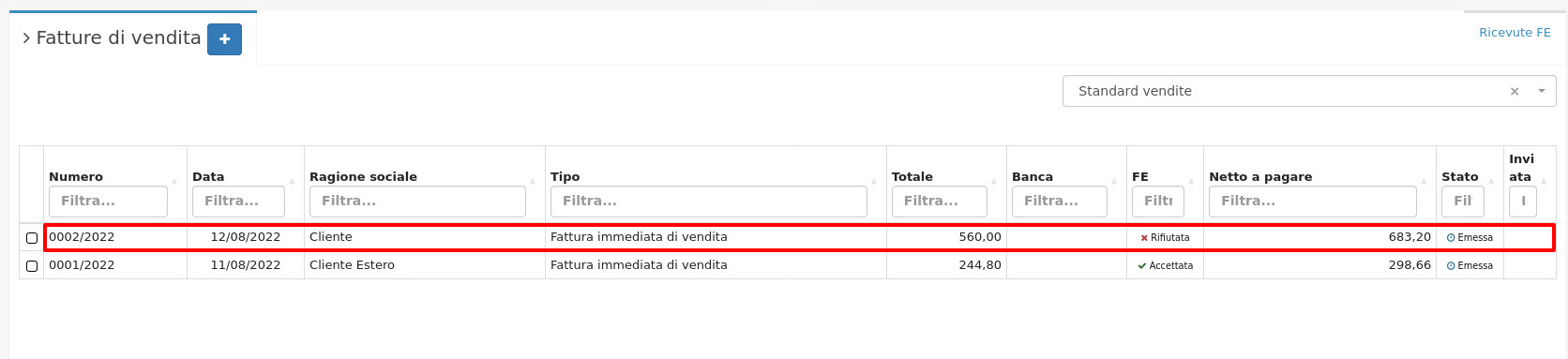Click Emessa status icon on Cliente row
Viewport: 1568px width, 359px height.
(x=1451, y=238)
